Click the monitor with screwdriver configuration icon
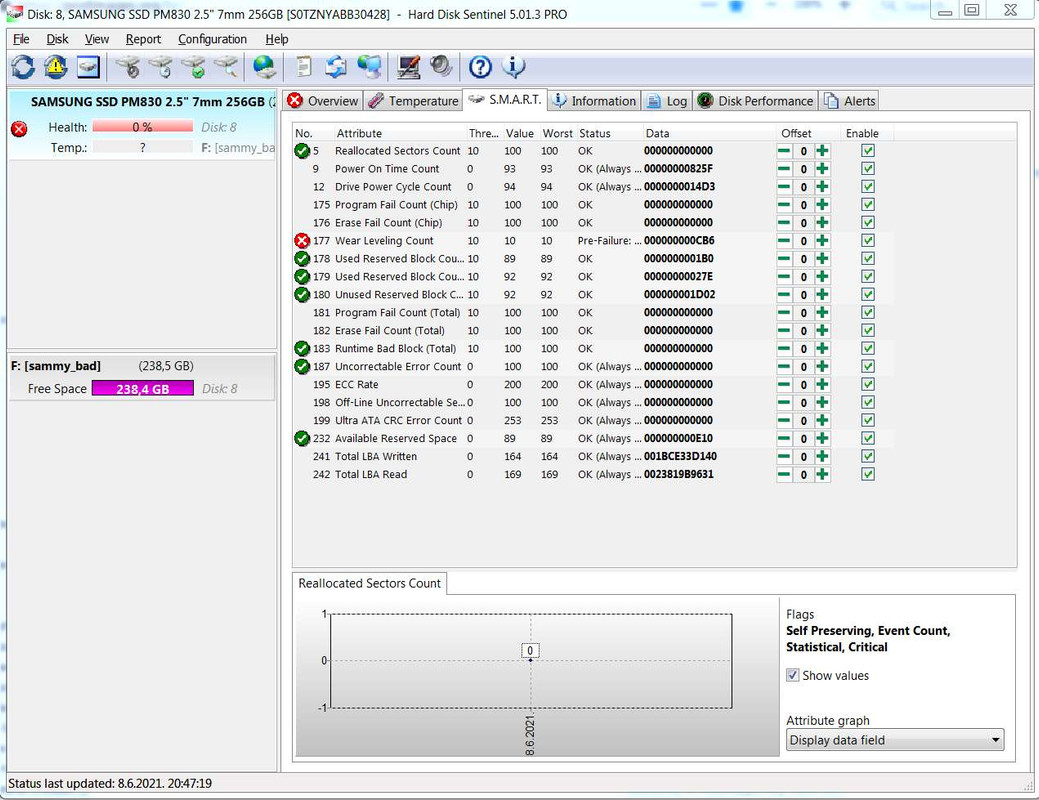1039x800 pixels. [408, 66]
